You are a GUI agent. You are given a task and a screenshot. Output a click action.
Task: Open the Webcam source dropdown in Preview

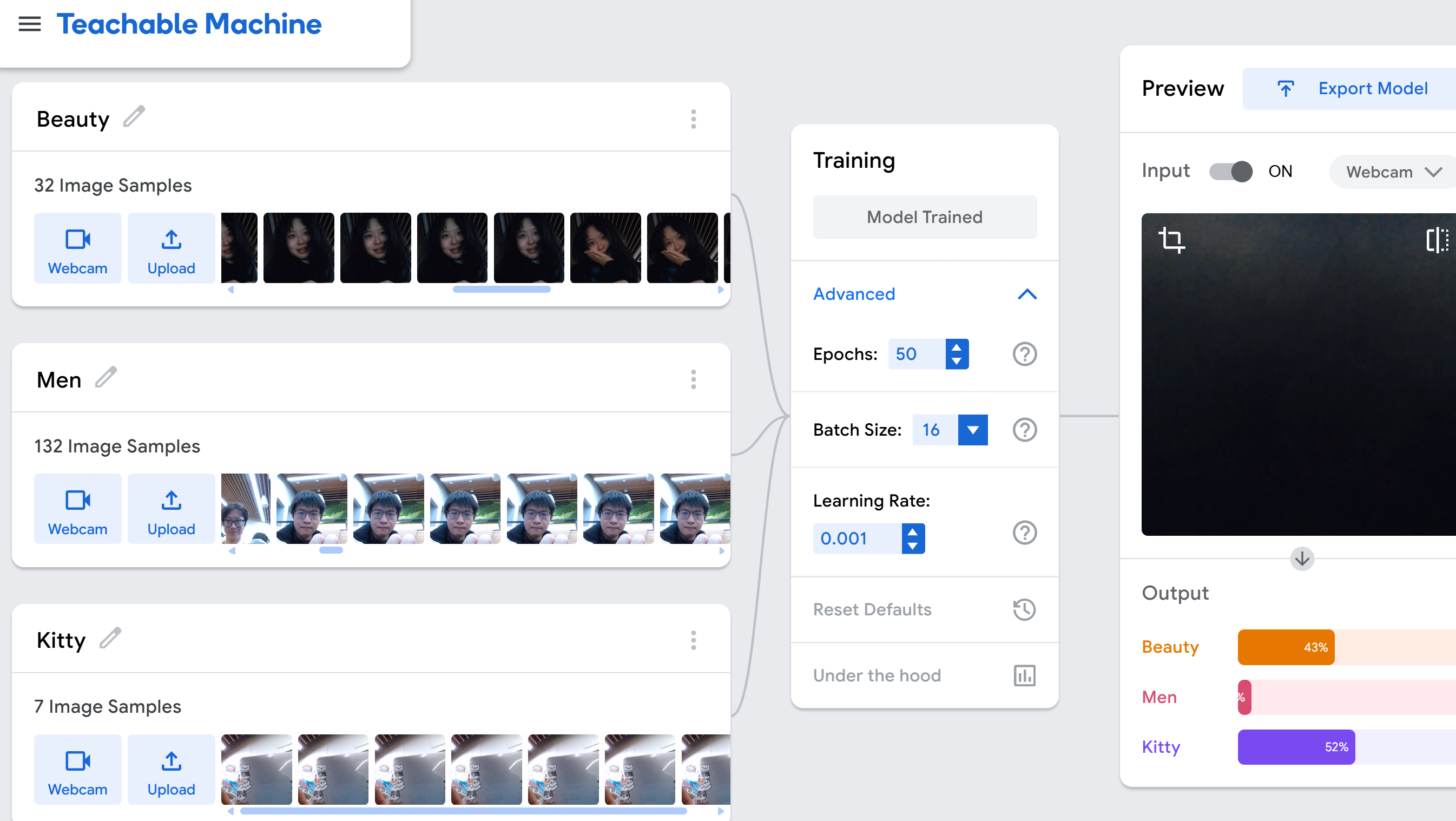[x=1392, y=172]
